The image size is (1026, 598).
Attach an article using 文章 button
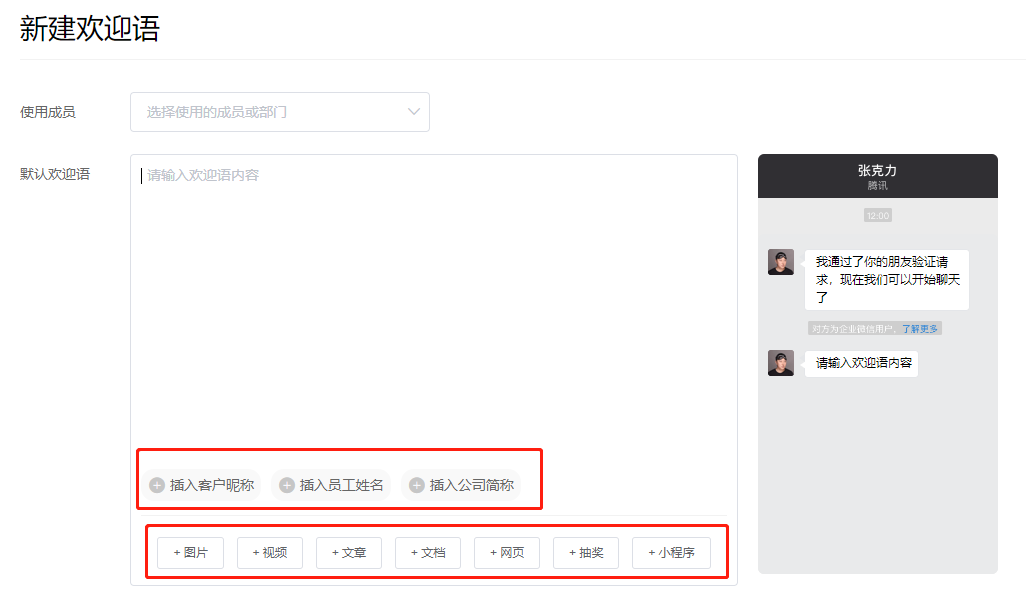click(349, 553)
